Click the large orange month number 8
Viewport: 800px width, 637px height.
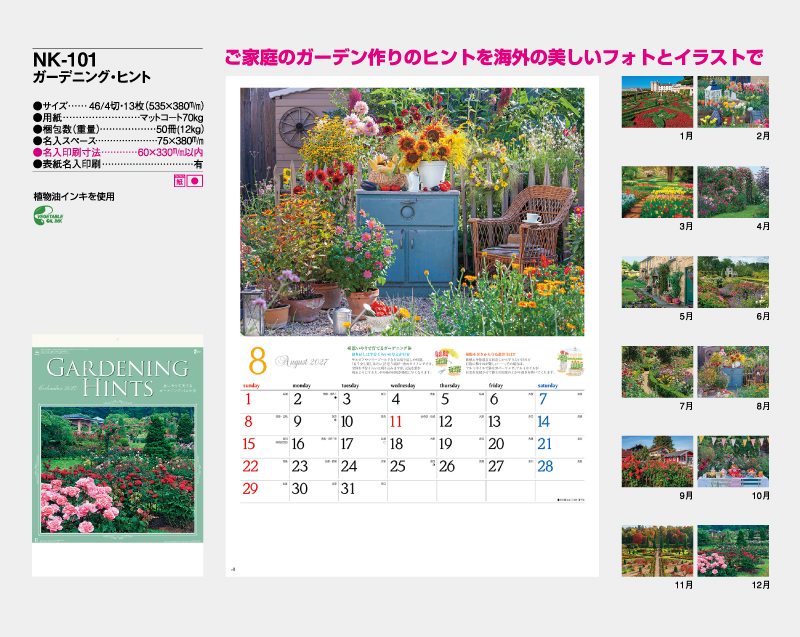point(258,361)
